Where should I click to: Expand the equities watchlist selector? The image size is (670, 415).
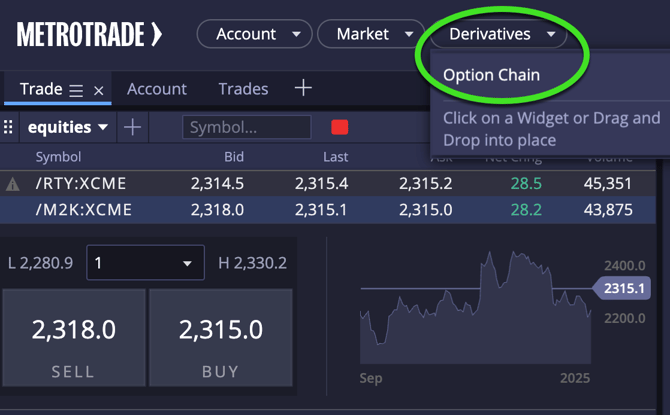(68, 127)
